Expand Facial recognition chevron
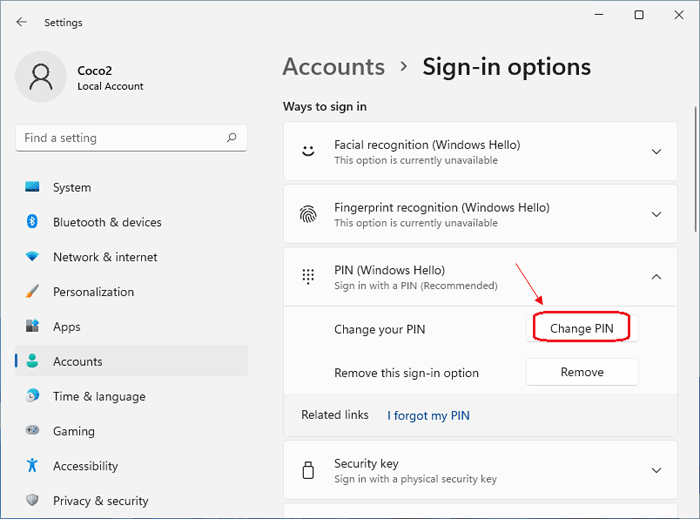Screen dimensions: 700x519 tap(656, 152)
